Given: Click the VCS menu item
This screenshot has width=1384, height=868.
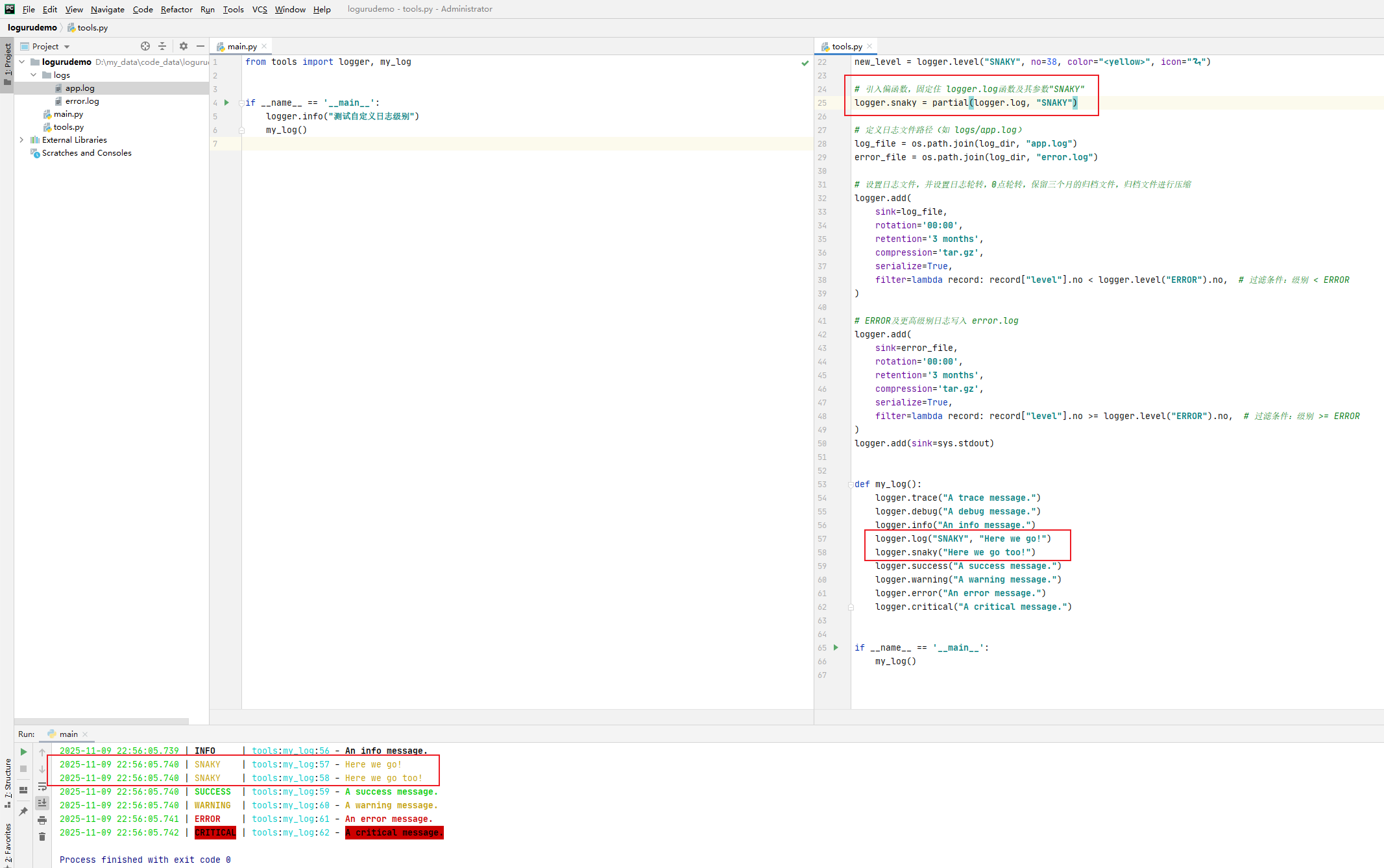Looking at the screenshot, I should point(260,9).
